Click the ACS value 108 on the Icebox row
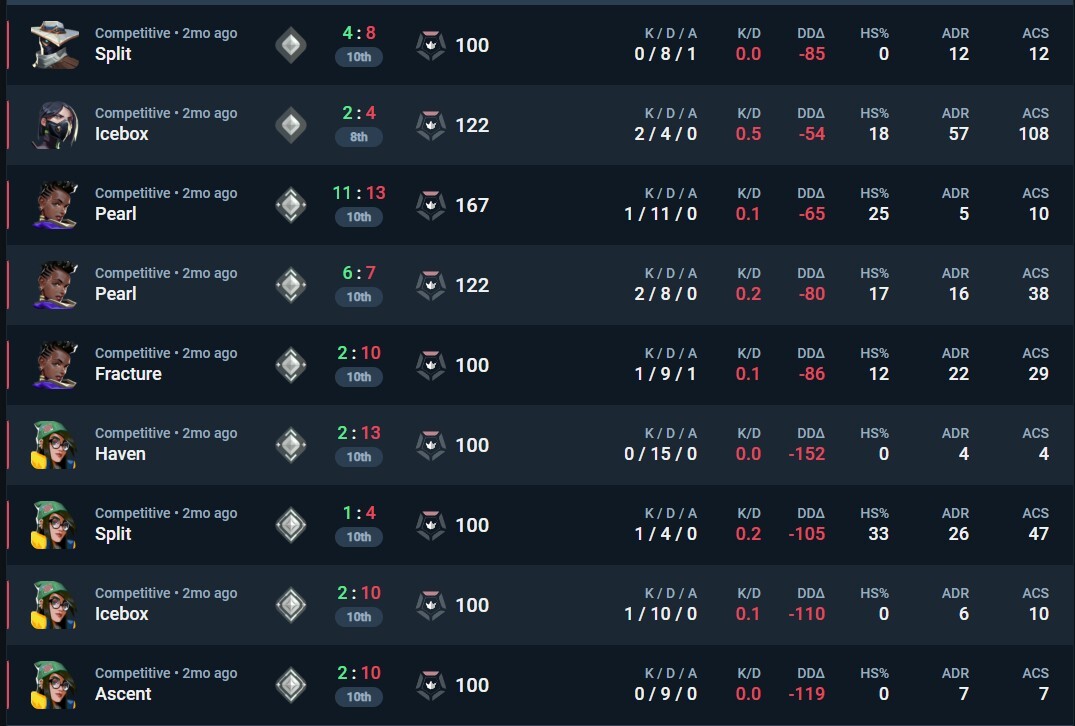Screen dimensions: 1075x726 pyautogui.click(x=1034, y=134)
